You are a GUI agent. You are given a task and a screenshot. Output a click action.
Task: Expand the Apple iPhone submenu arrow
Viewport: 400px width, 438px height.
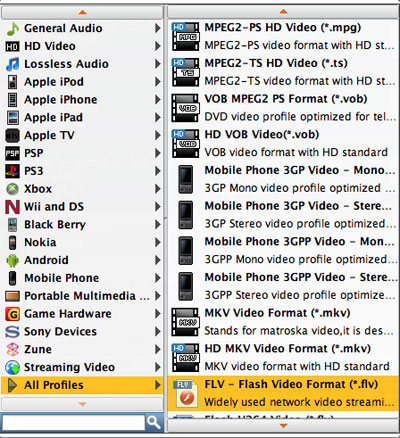[x=158, y=100]
